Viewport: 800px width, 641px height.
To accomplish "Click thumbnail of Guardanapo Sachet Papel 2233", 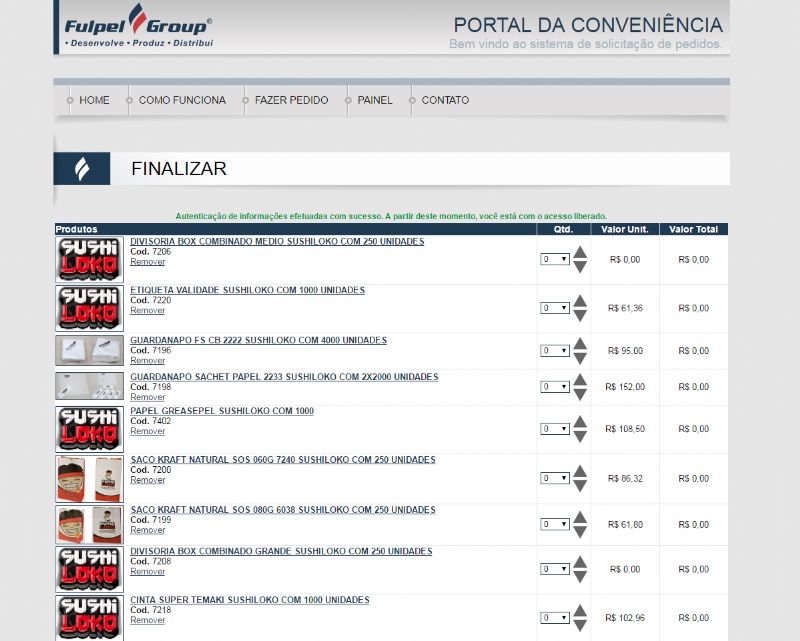I will coord(89,386).
